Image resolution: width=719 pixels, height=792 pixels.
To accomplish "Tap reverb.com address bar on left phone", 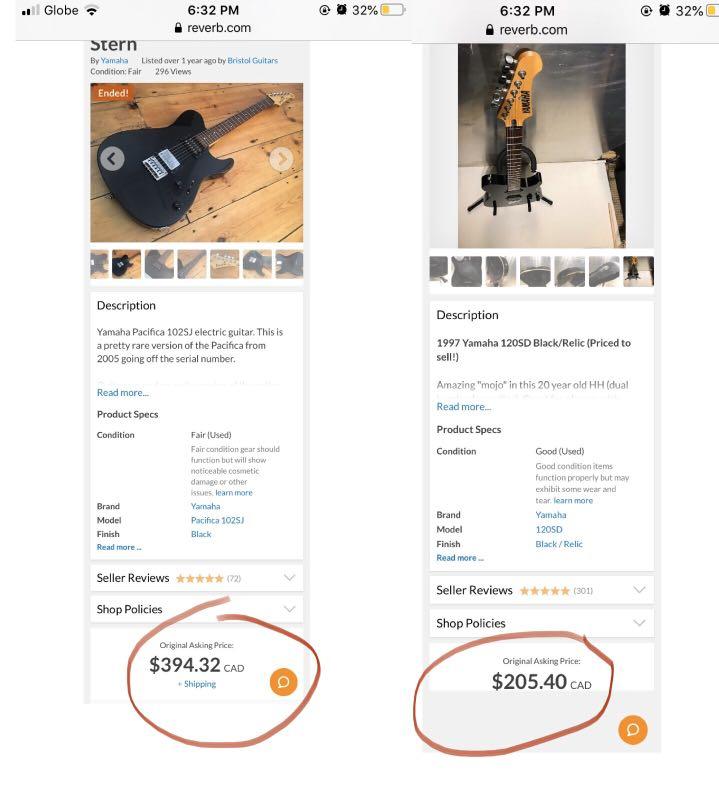I will point(213,28).
